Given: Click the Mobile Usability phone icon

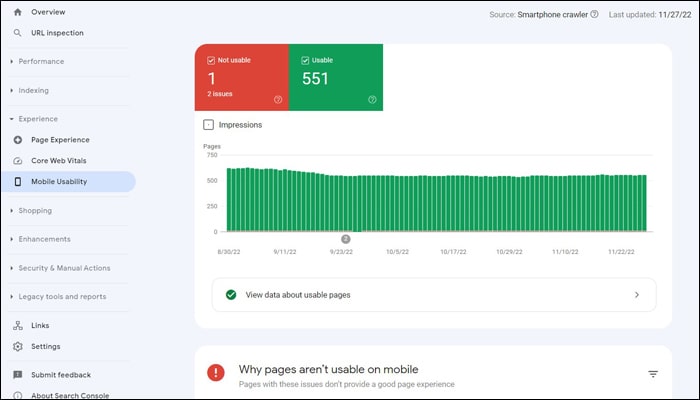Looking at the screenshot, I should point(17,182).
